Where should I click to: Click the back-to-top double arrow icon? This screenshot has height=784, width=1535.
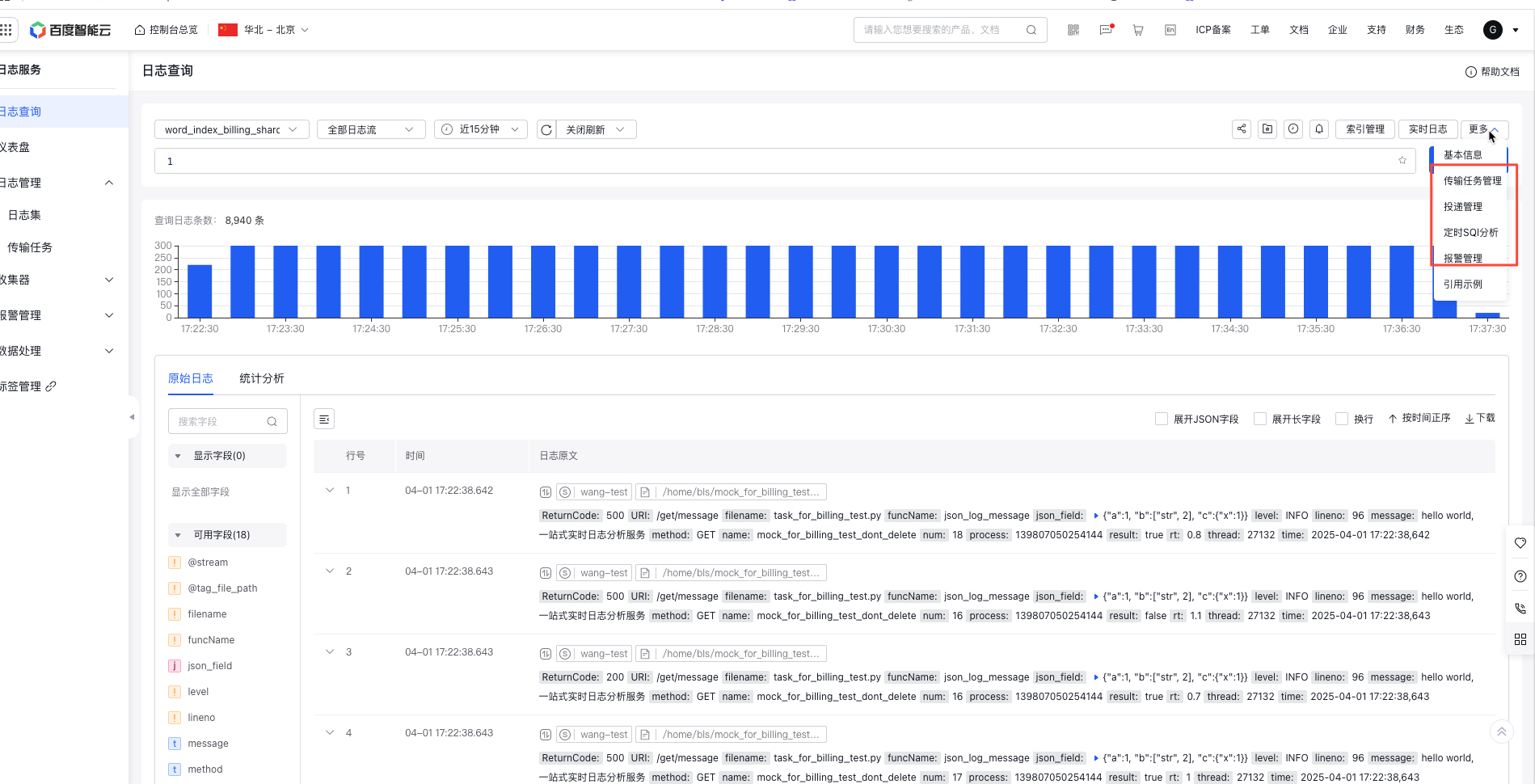[1502, 732]
